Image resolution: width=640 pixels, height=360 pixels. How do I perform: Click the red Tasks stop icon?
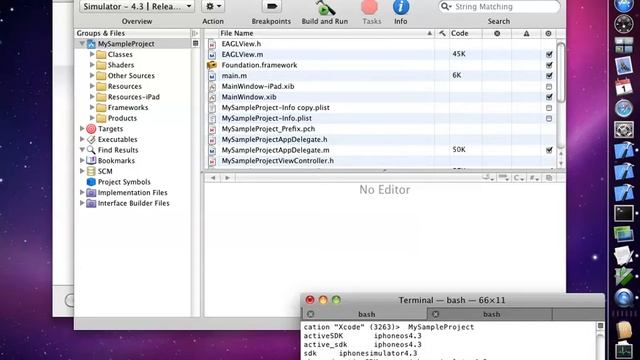(370, 7)
